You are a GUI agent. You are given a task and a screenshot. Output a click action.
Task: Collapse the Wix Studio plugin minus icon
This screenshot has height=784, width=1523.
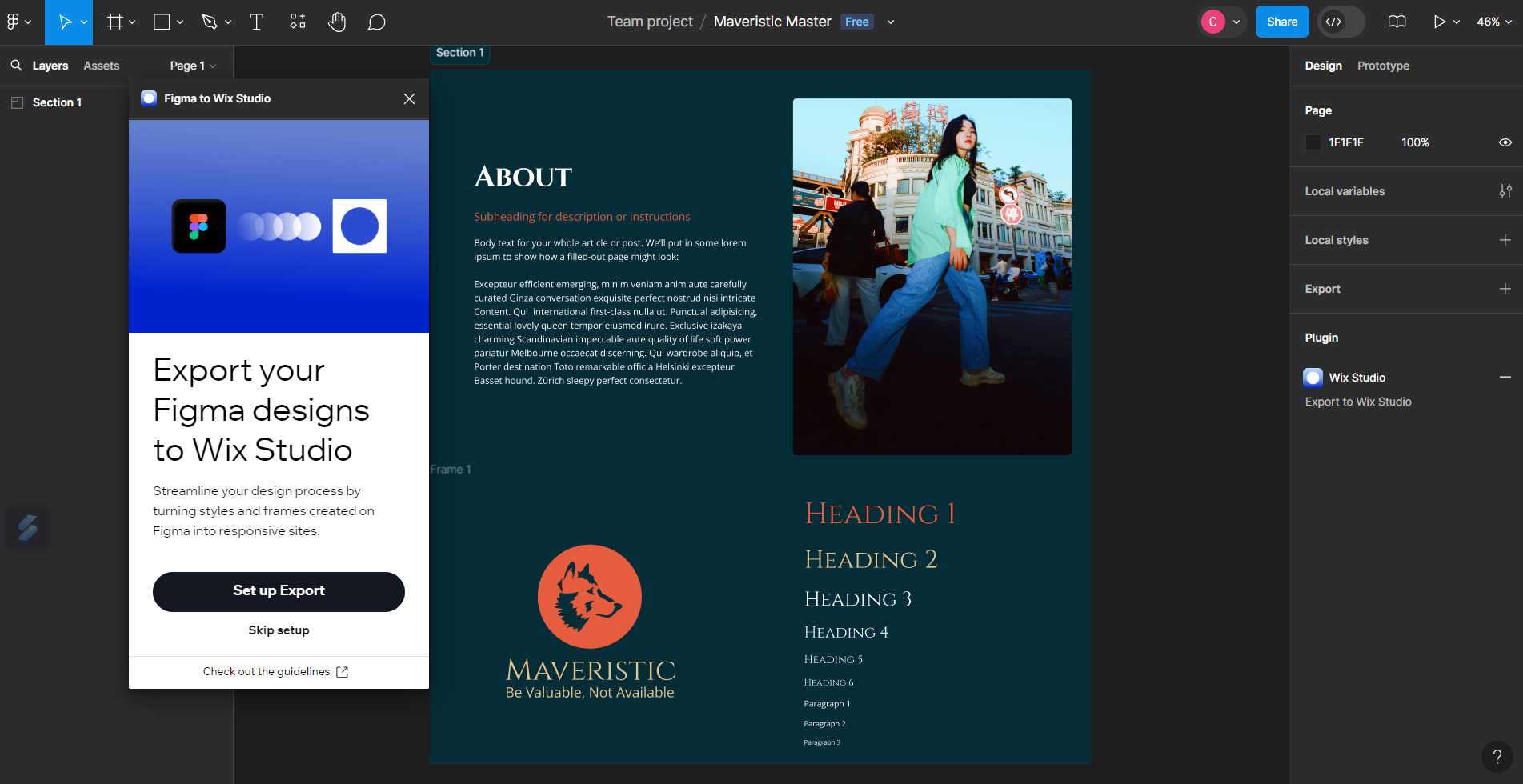pos(1505,377)
